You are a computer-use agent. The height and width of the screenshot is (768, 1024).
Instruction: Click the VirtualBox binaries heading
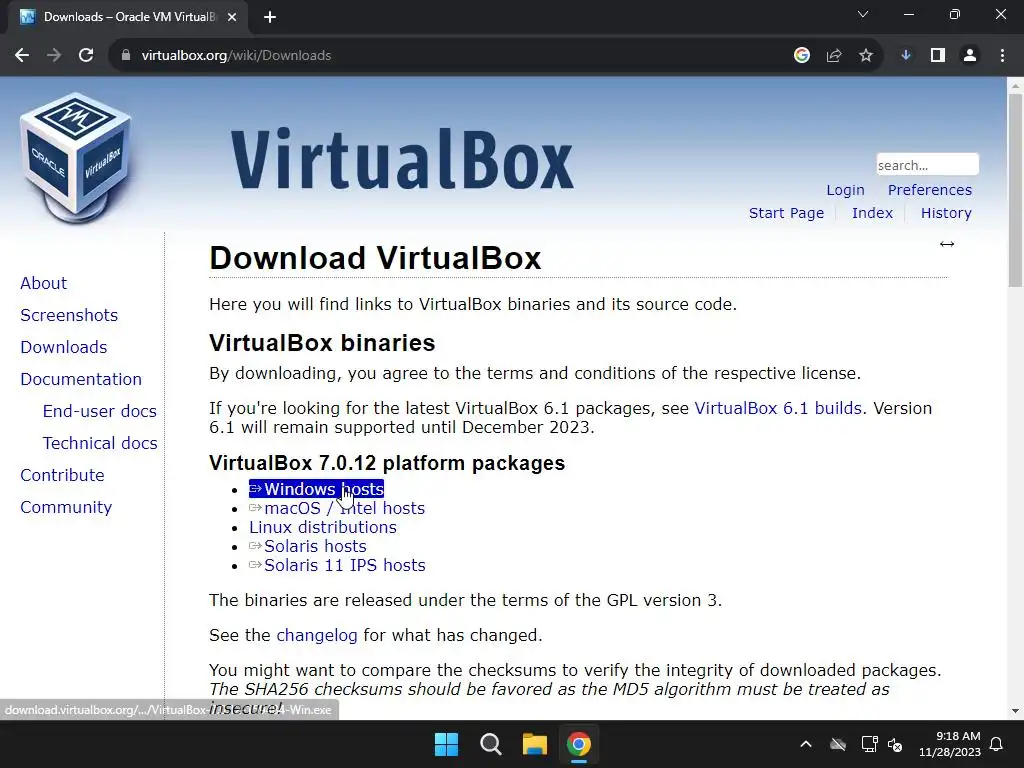pos(322,343)
